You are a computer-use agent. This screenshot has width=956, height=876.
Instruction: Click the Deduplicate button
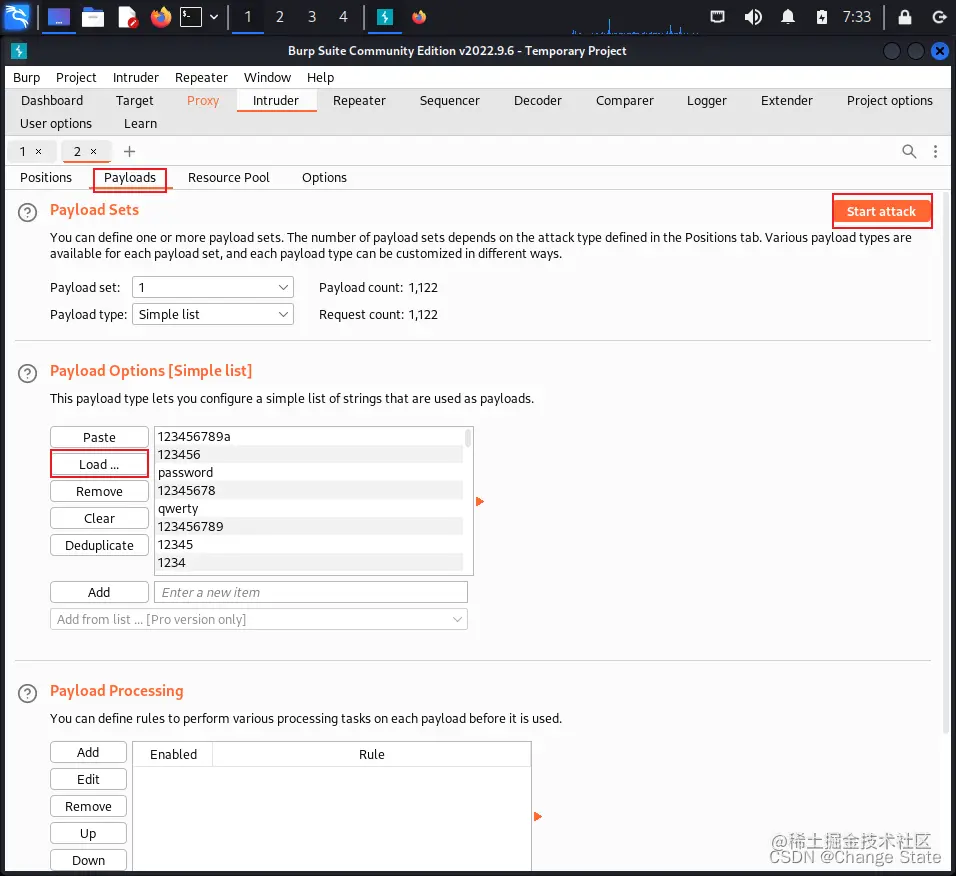pyautogui.click(x=99, y=545)
